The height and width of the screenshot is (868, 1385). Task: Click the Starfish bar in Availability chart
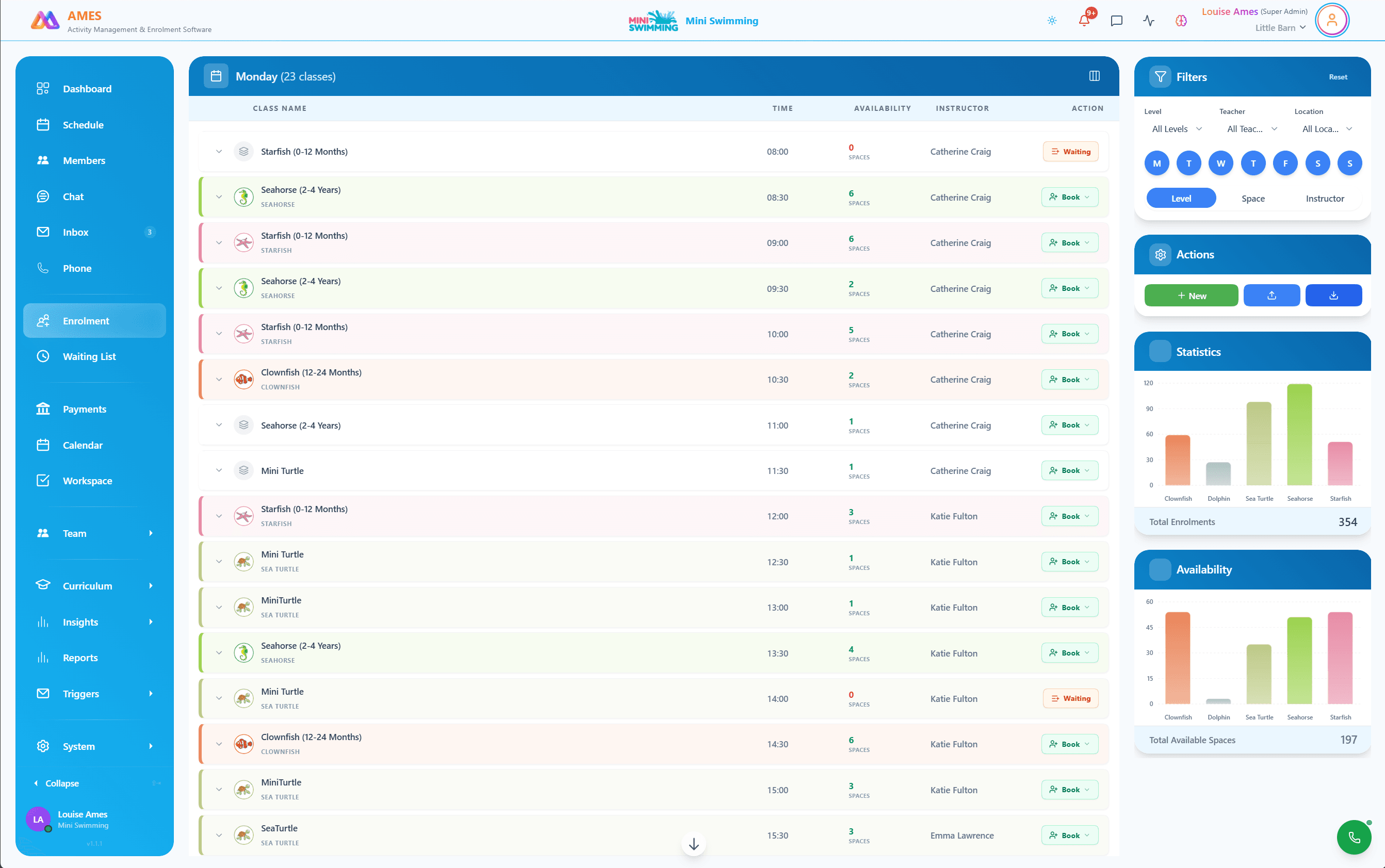point(1340,657)
